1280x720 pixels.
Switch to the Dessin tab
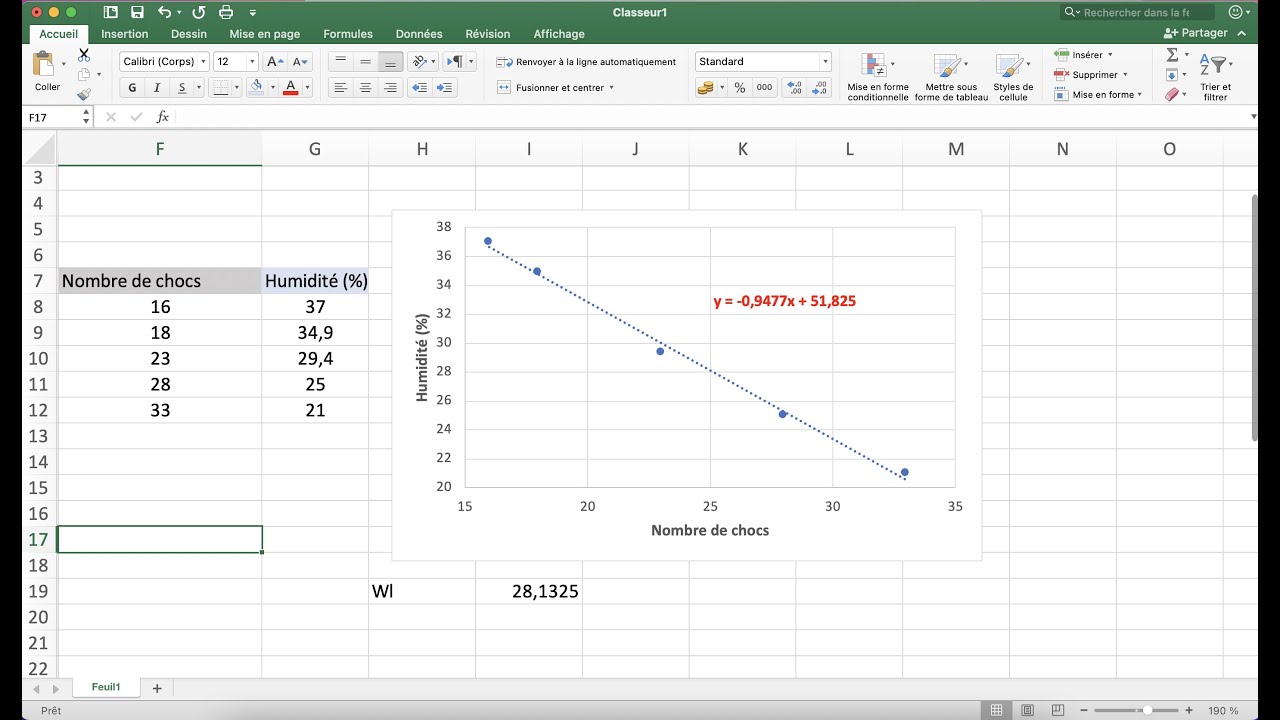pos(189,34)
